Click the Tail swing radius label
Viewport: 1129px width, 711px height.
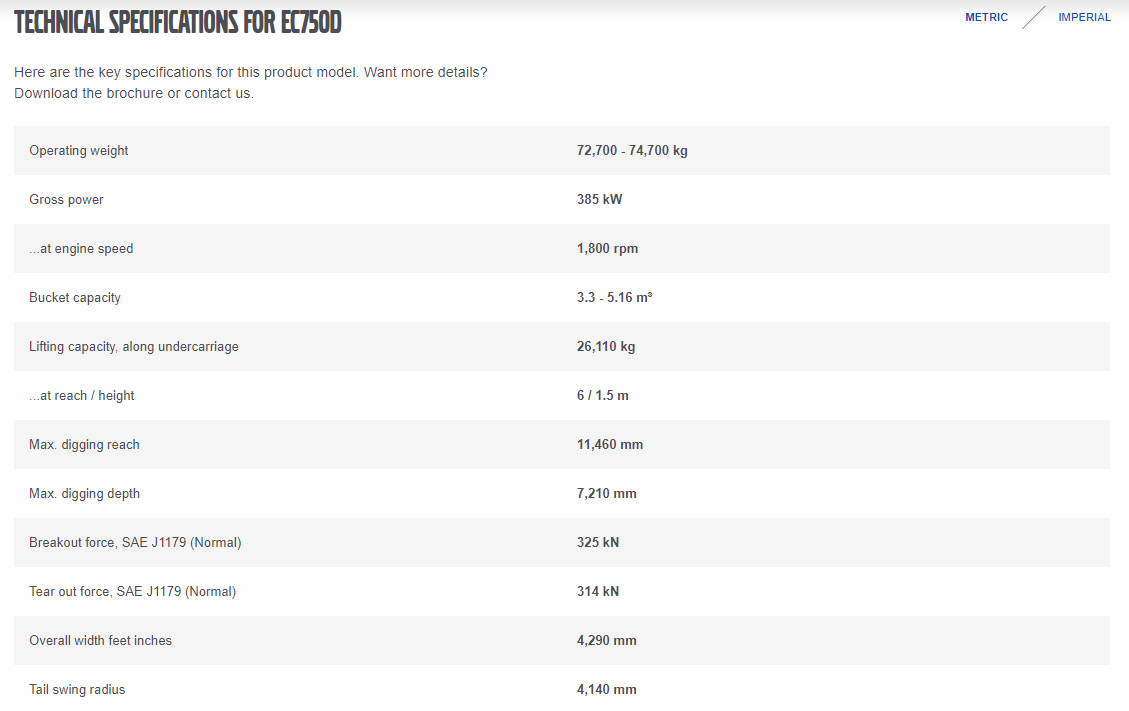click(x=78, y=690)
